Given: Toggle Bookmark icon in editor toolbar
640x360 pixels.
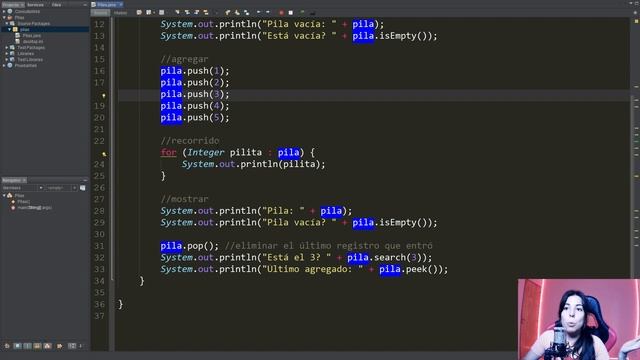Looking at the screenshot, I should pyautogui.click(x=247, y=12).
